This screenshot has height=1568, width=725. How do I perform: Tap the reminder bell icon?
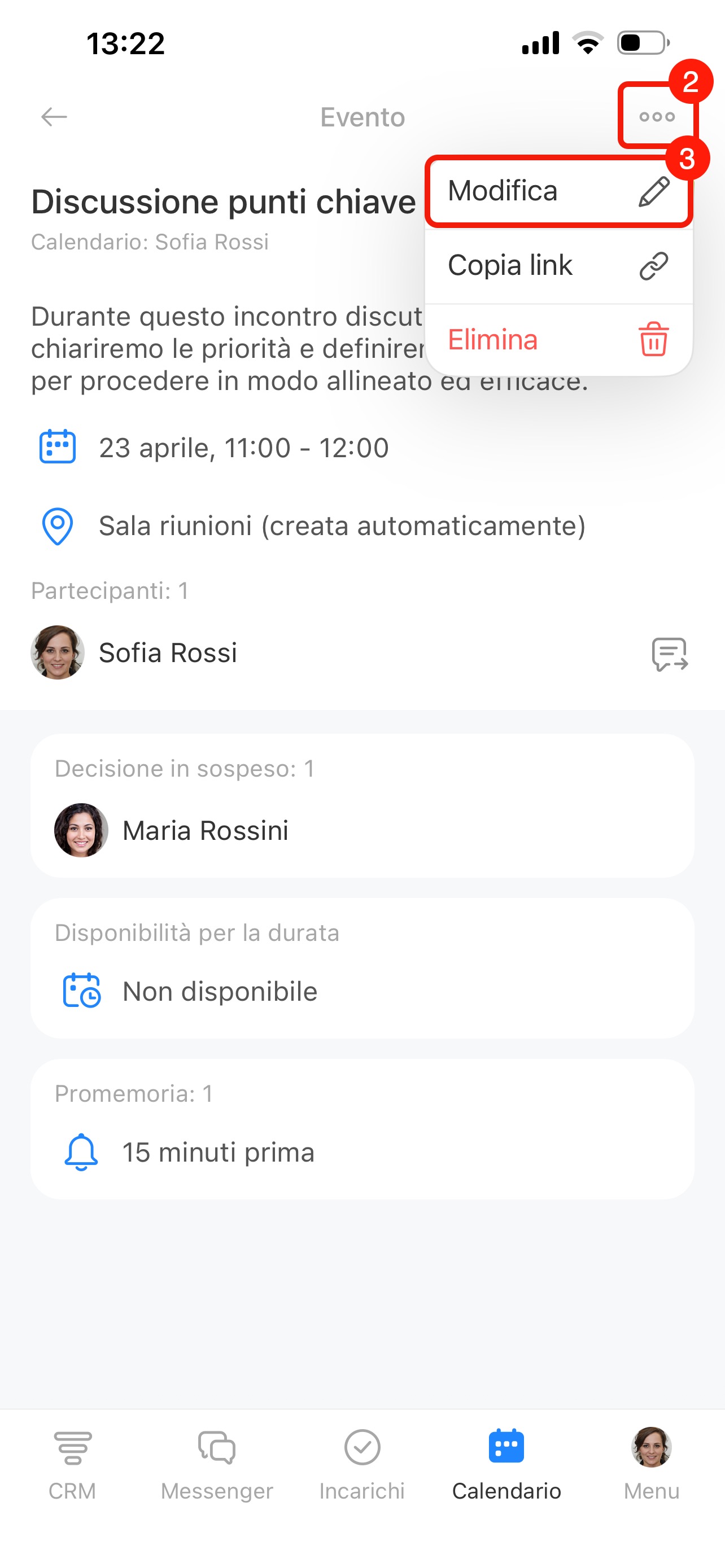(81, 1151)
